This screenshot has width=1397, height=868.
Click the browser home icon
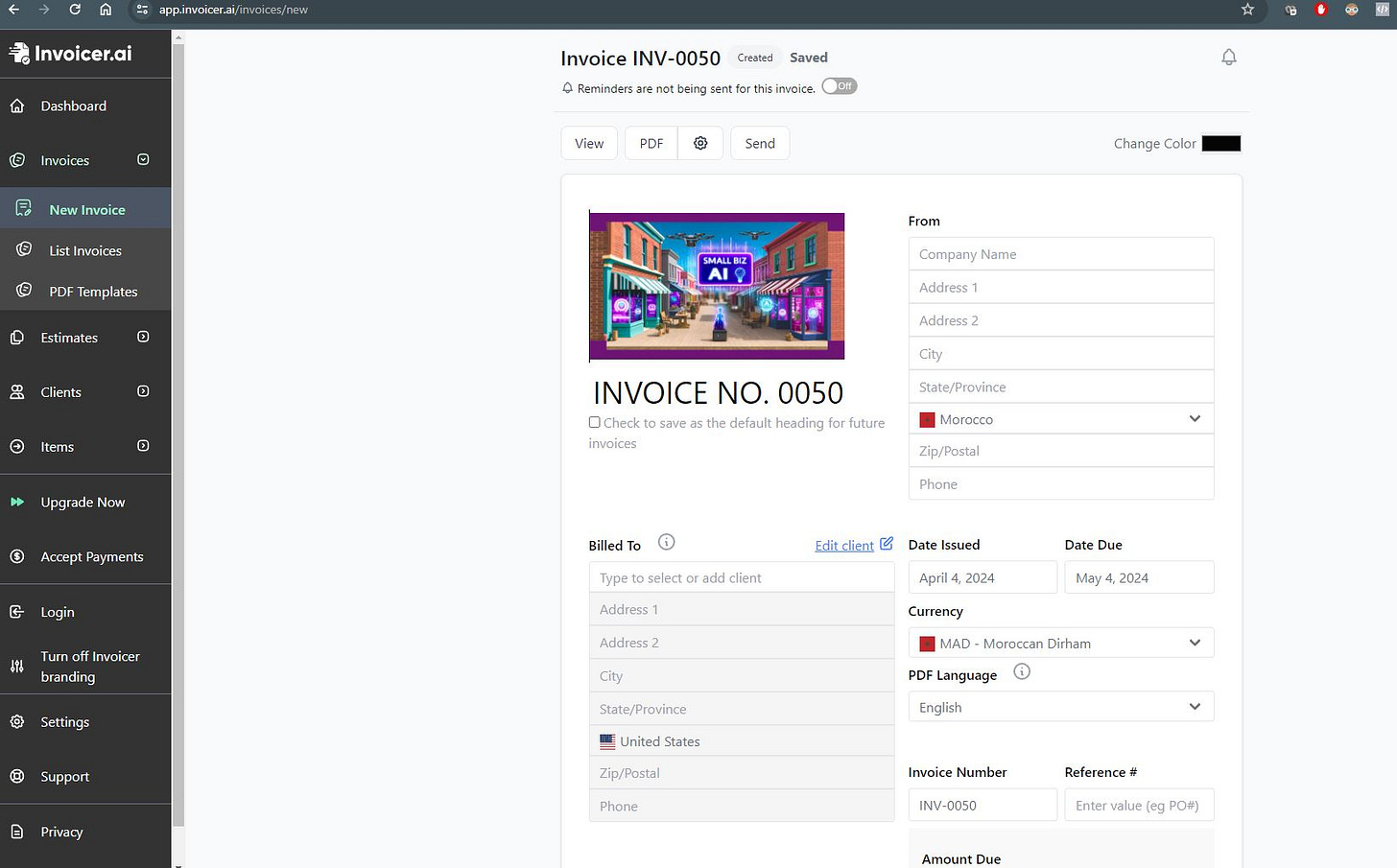point(106,10)
